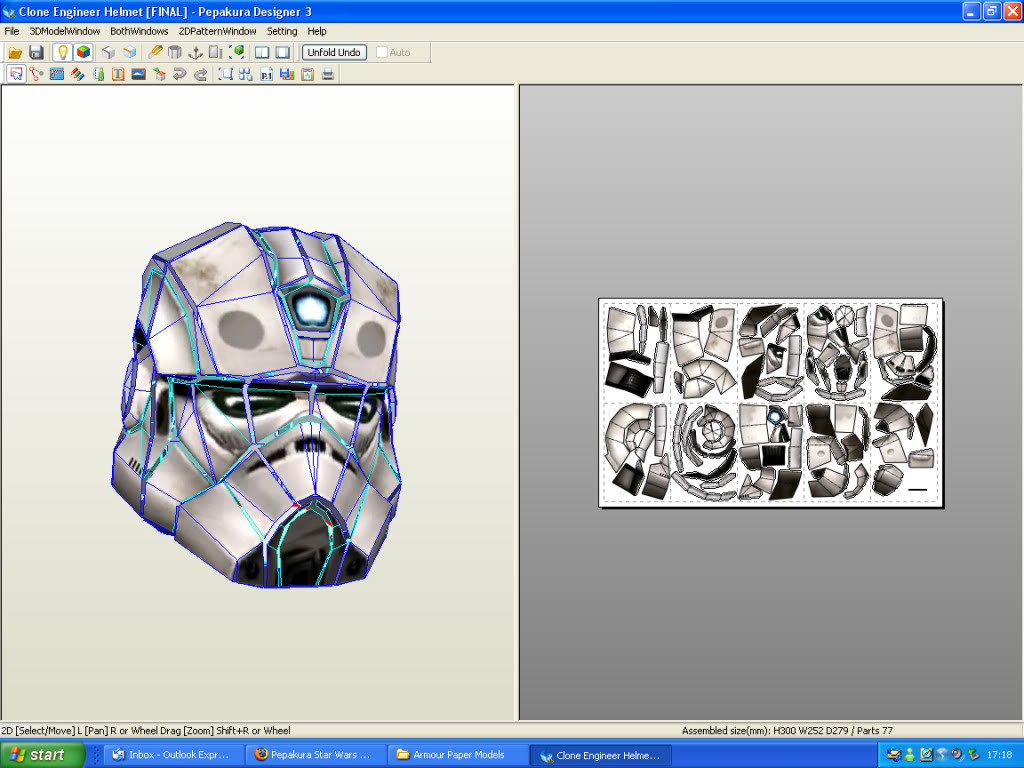Open a file with the folder icon
Screen dimensions: 1024x768
(16, 52)
